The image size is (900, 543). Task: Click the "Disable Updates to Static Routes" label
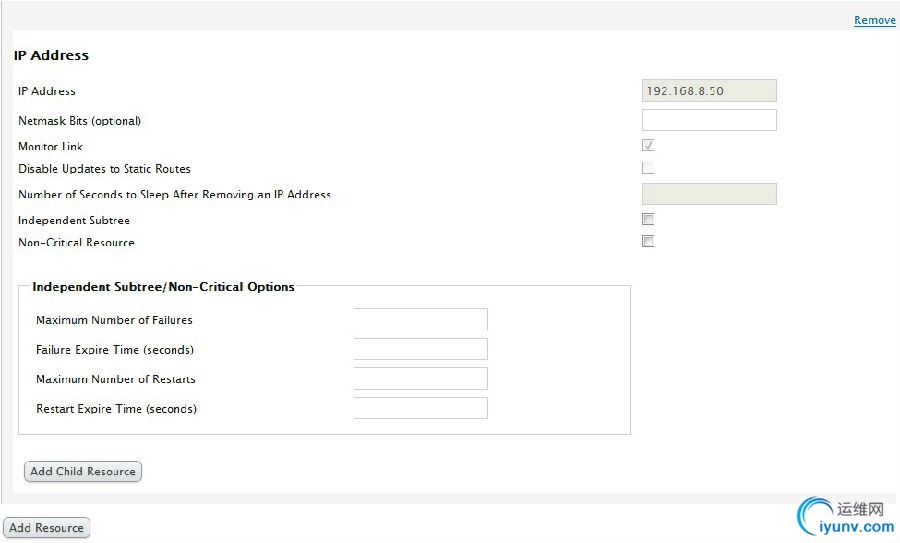(x=104, y=169)
